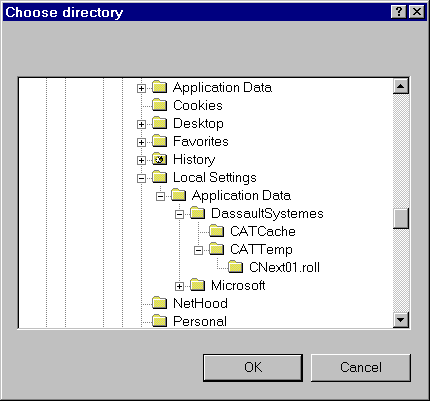The height and width of the screenshot is (401, 430).
Task: Click the NetHood folder icon
Action: click(x=160, y=303)
